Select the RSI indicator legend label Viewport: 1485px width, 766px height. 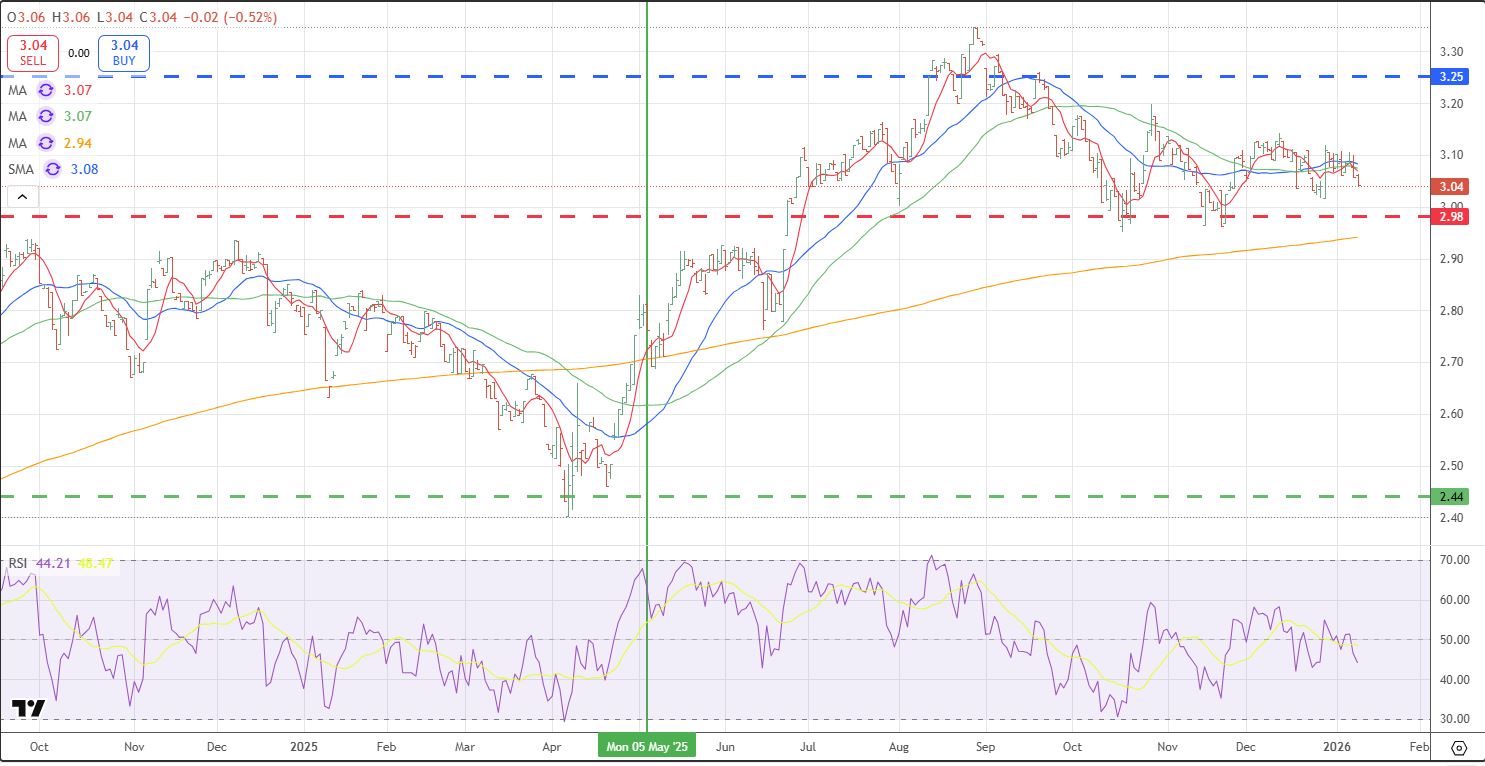[18, 564]
